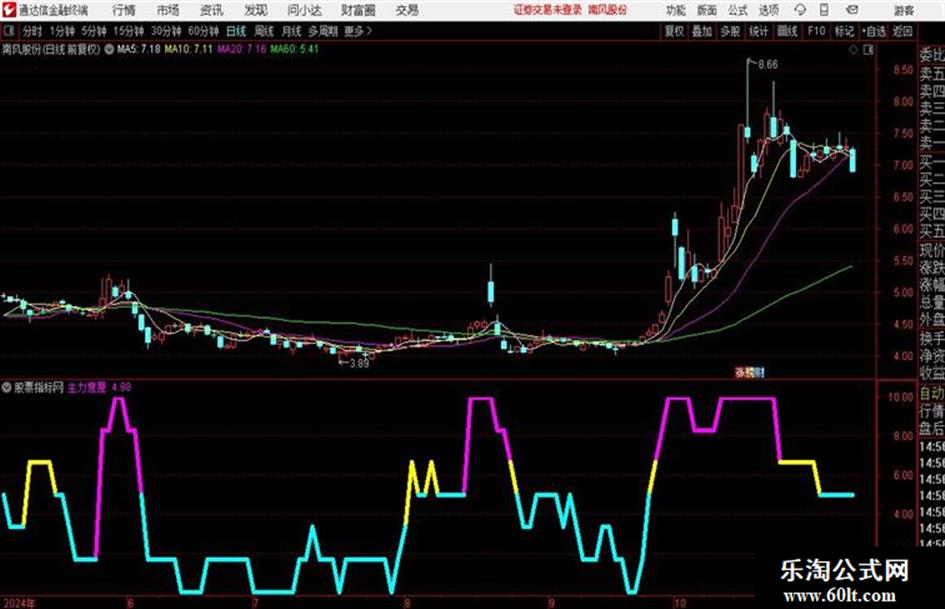945x609 pixels.
Task: Click the MA10: 7.11 indicator label
Action: point(189,49)
